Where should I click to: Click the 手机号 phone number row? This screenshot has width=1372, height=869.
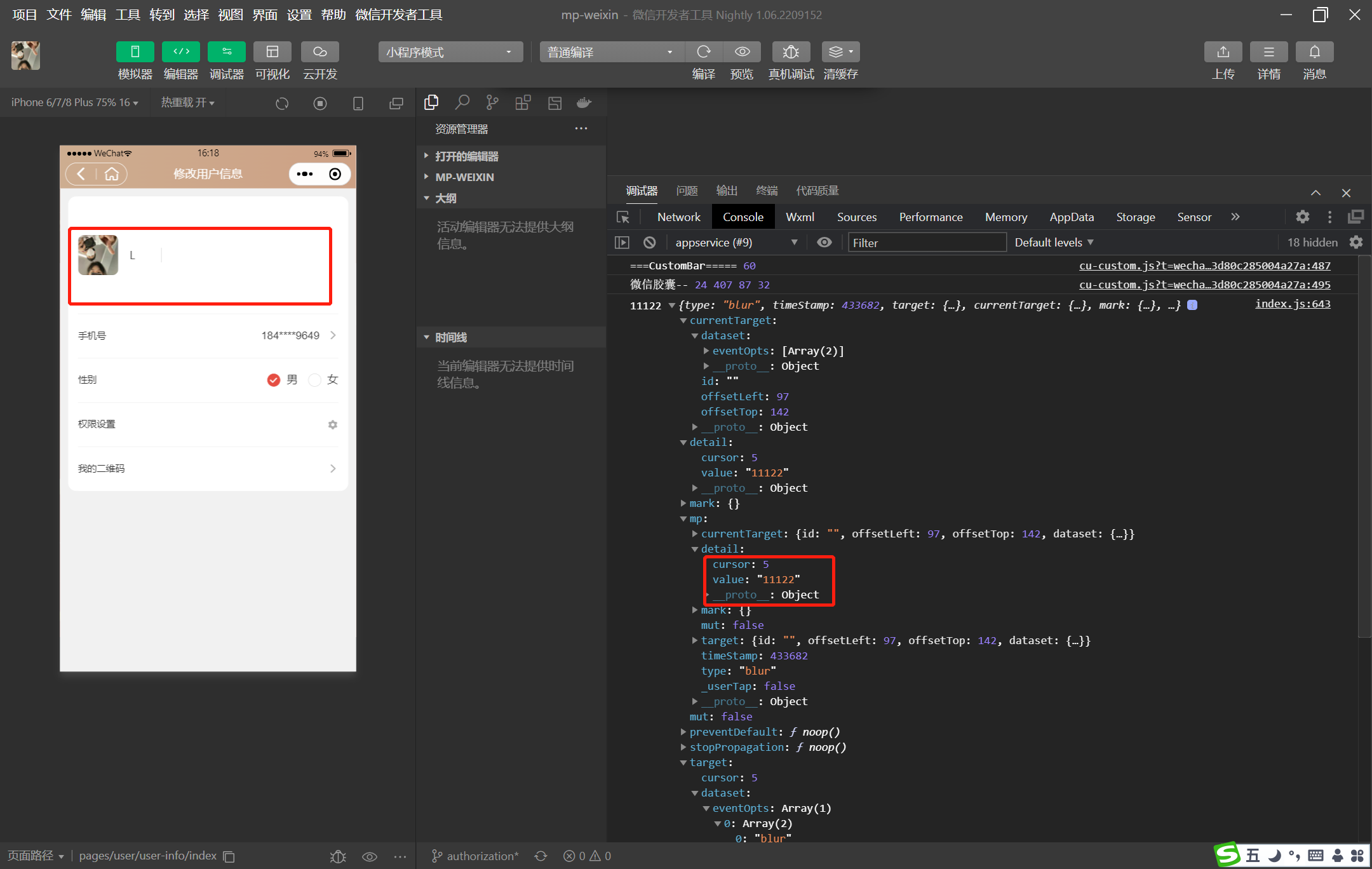(x=208, y=335)
